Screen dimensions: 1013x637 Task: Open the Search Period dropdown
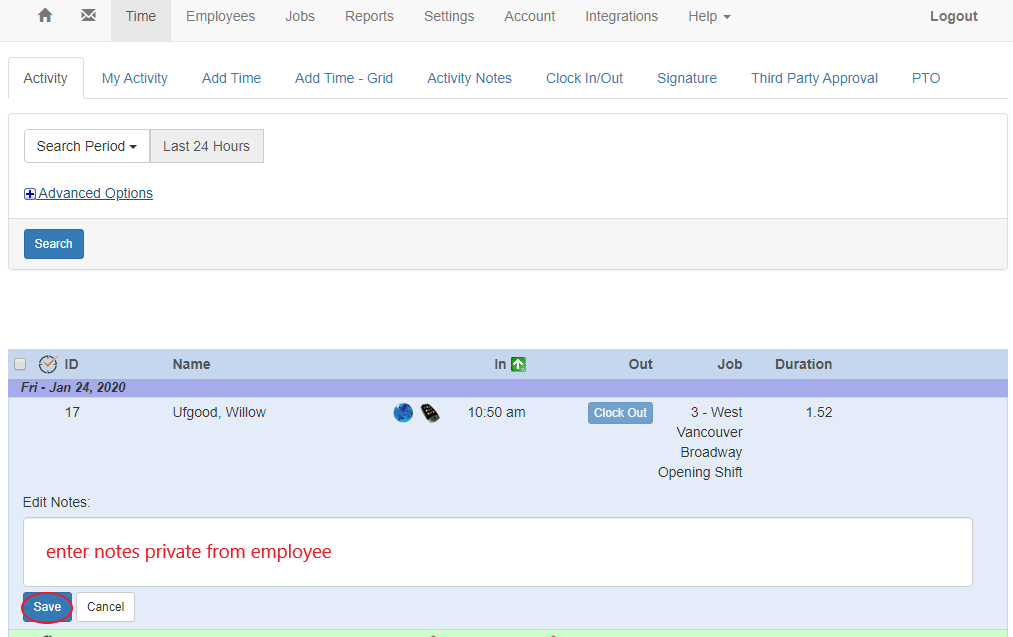(x=86, y=146)
